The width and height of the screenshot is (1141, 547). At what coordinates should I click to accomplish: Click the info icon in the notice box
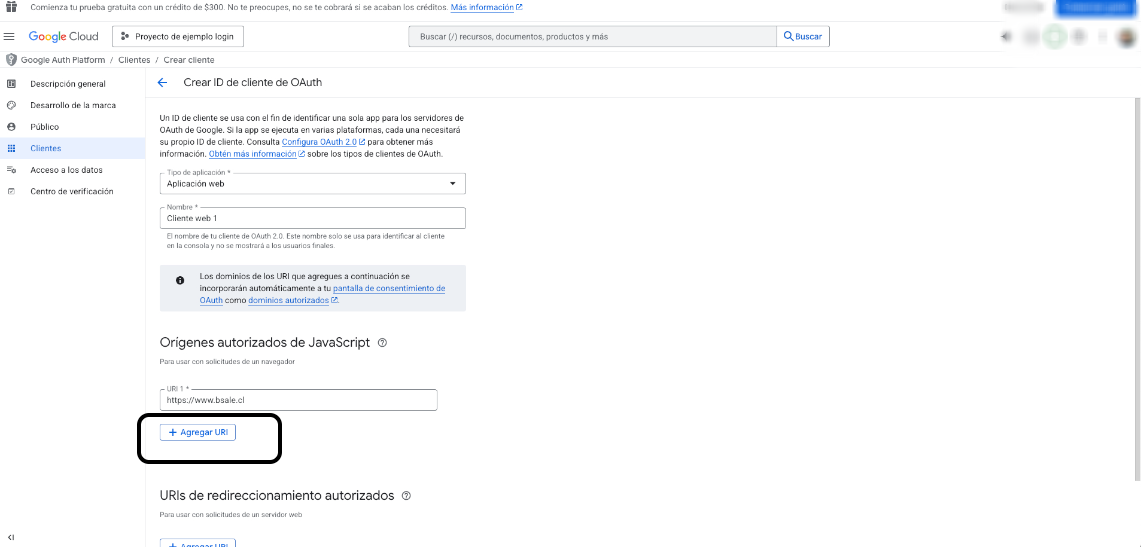click(x=180, y=280)
